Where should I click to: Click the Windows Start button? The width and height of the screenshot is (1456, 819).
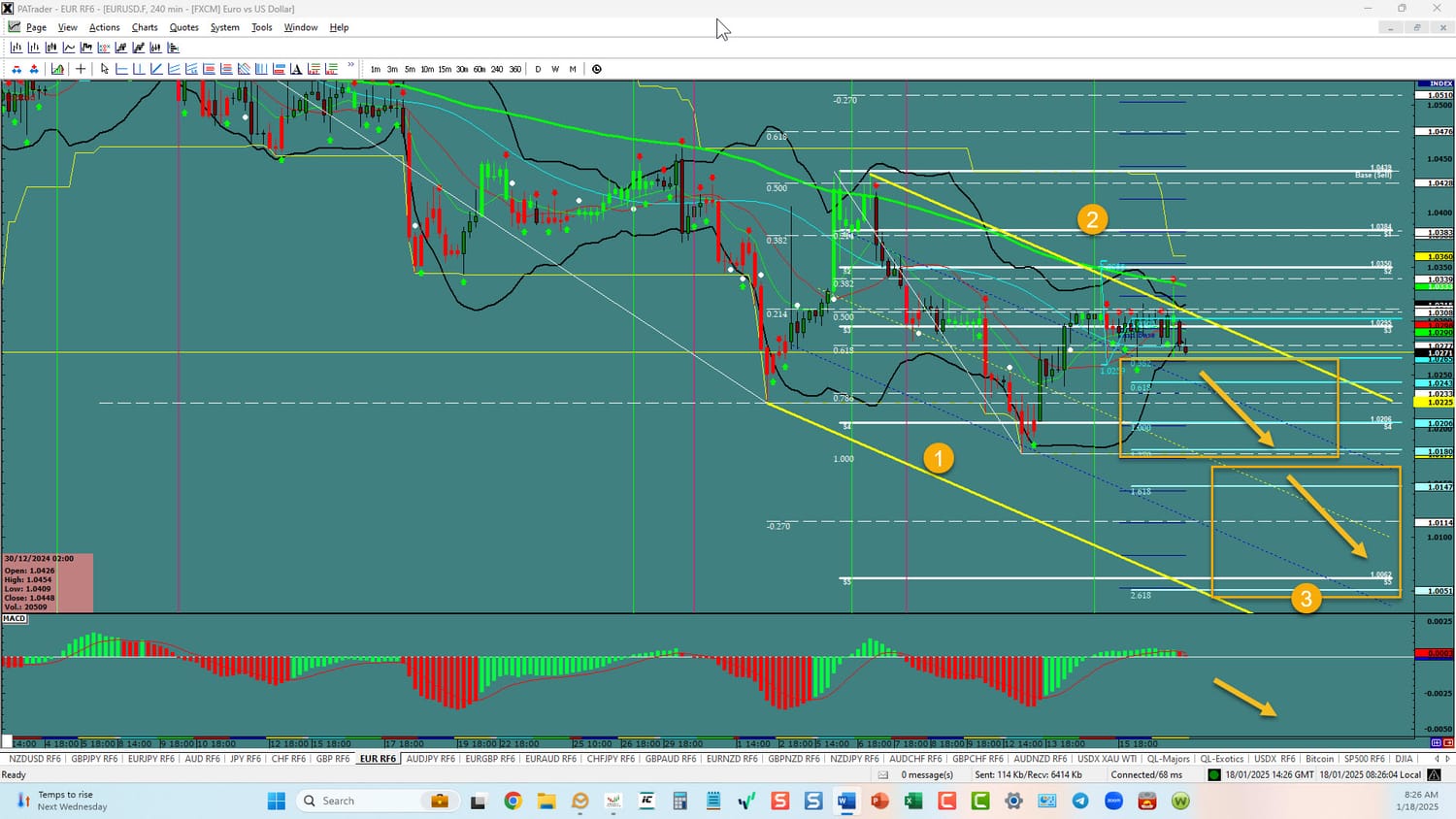(x=277, y=801)
